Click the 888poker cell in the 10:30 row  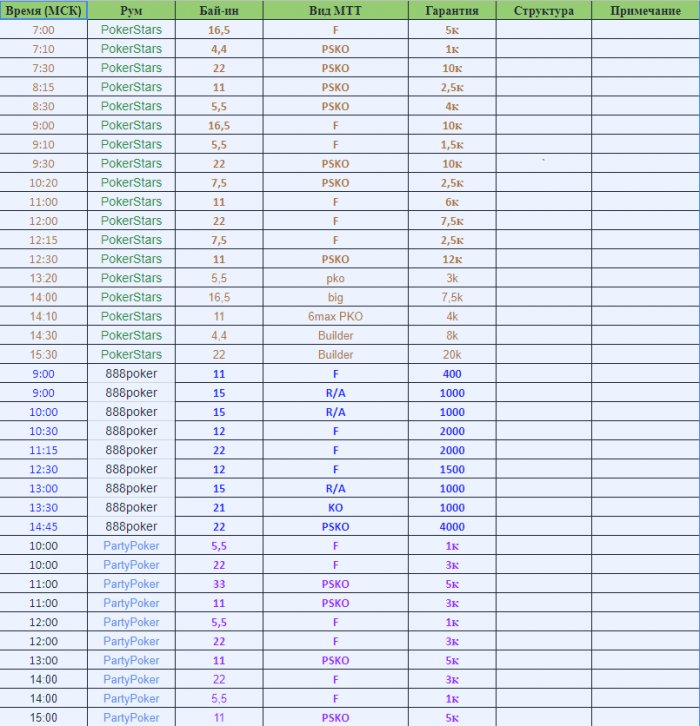click(131, 431)
